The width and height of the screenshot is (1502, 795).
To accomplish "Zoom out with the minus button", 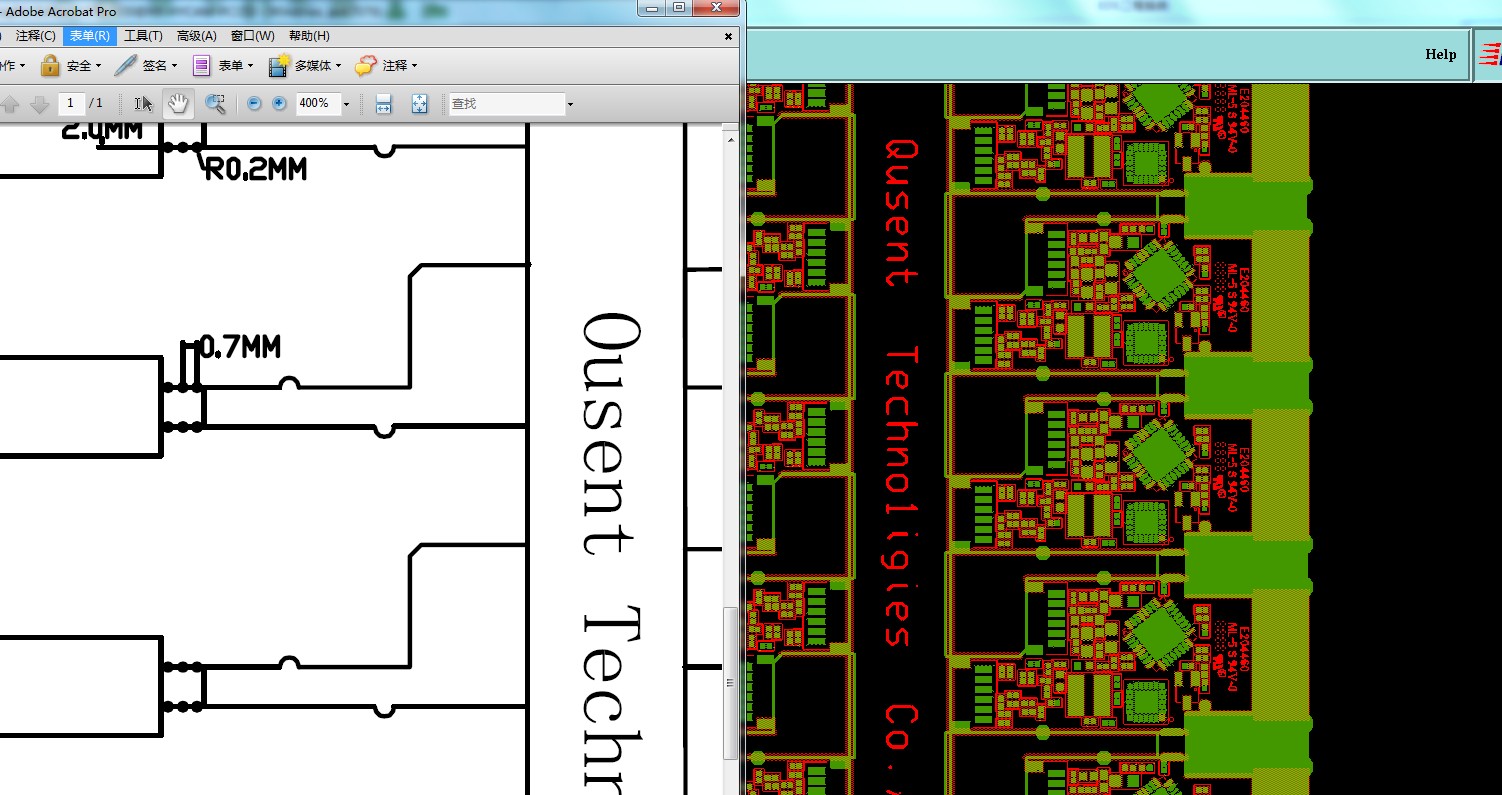I will [254, 104].
